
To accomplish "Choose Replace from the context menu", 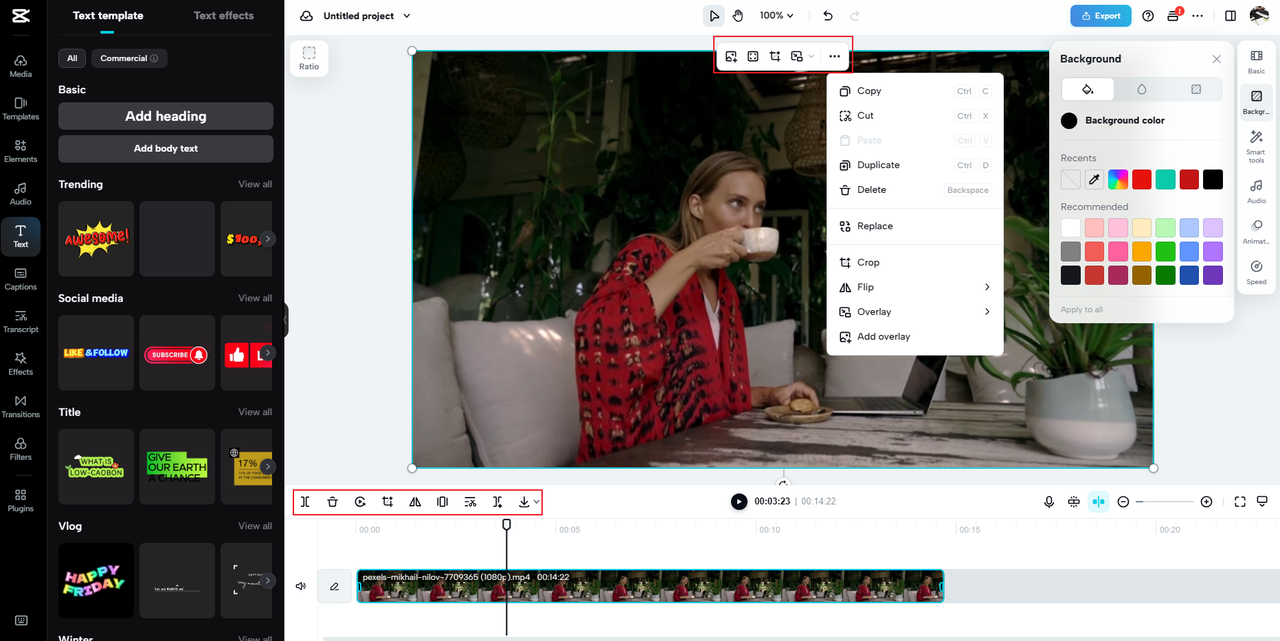I will (915, 226).
